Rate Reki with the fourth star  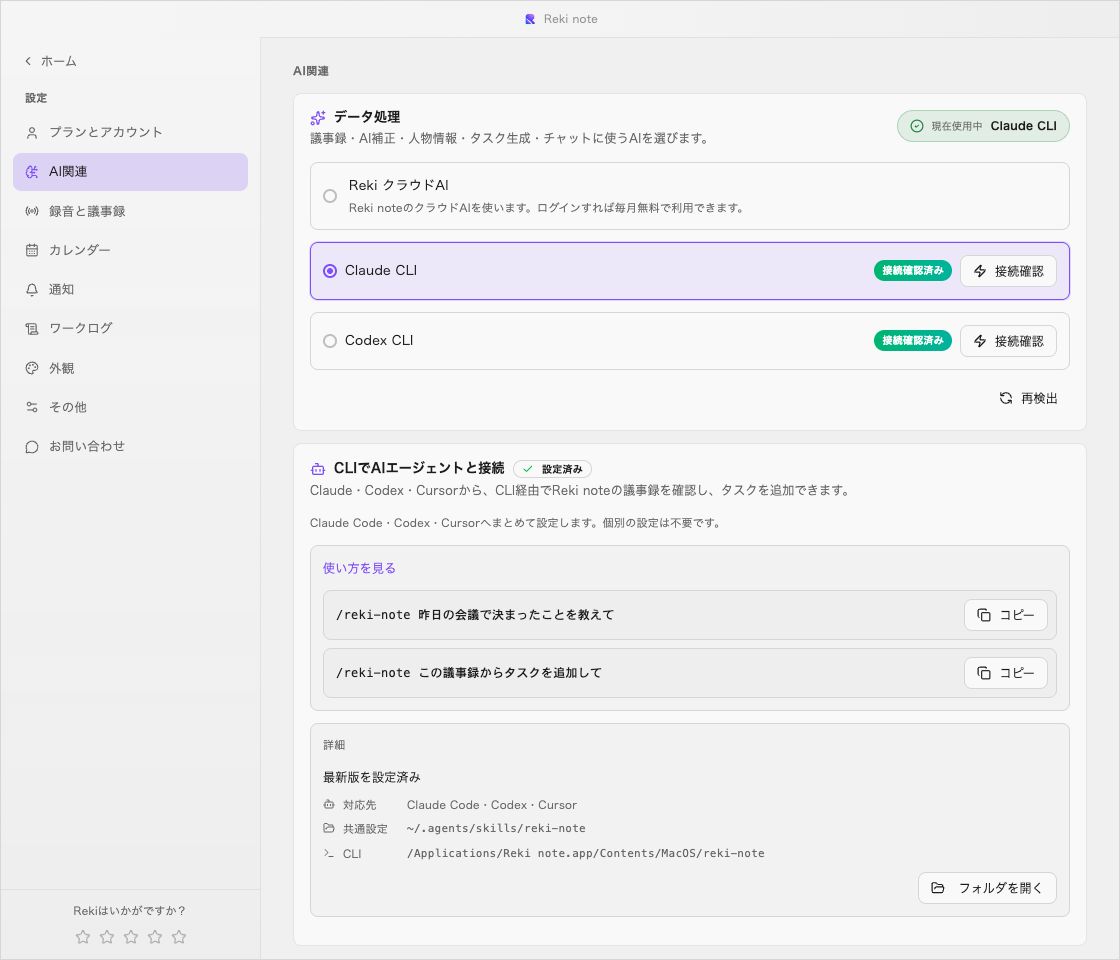155,936
